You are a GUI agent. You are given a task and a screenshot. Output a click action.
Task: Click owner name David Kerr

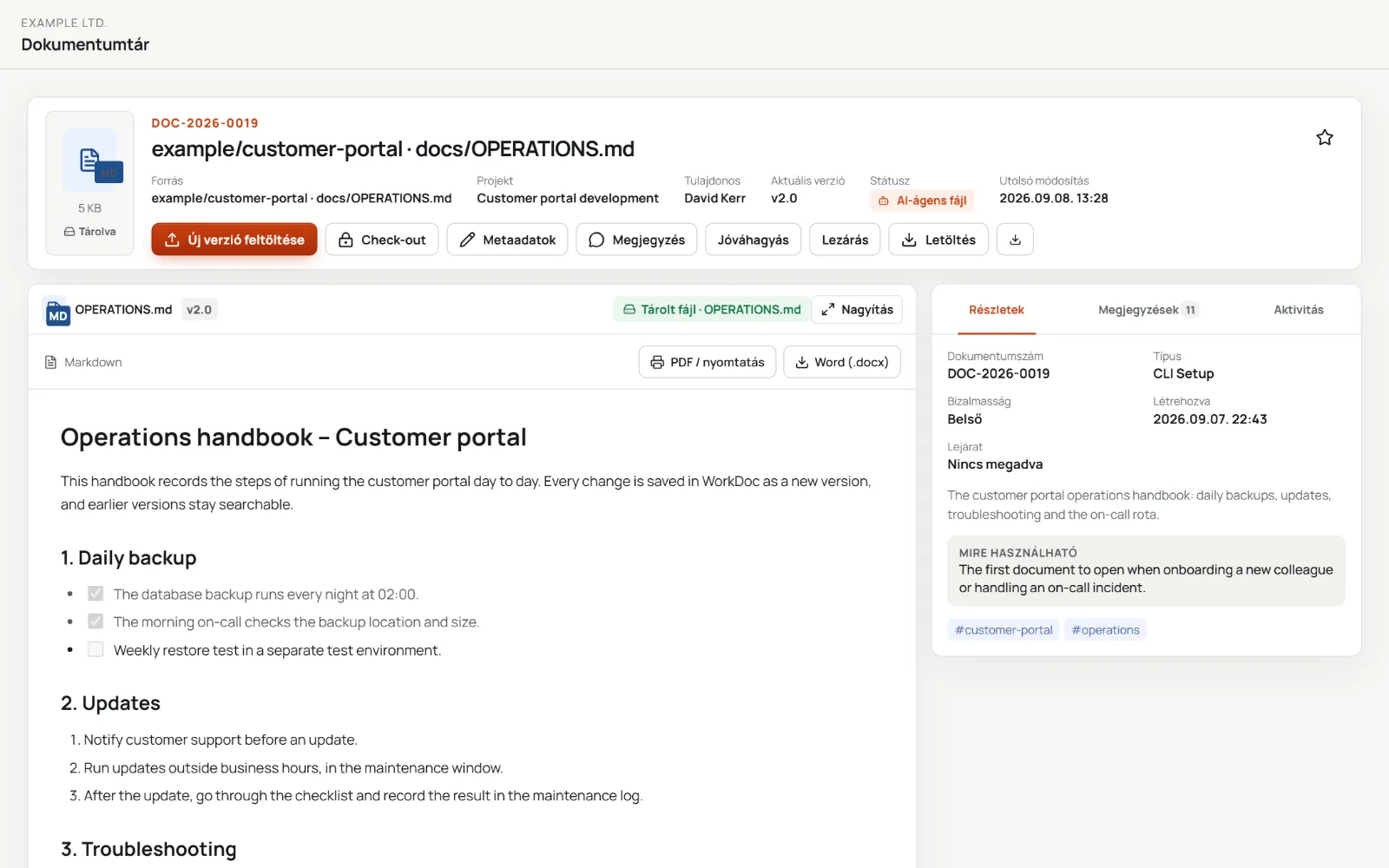point(714,199)
